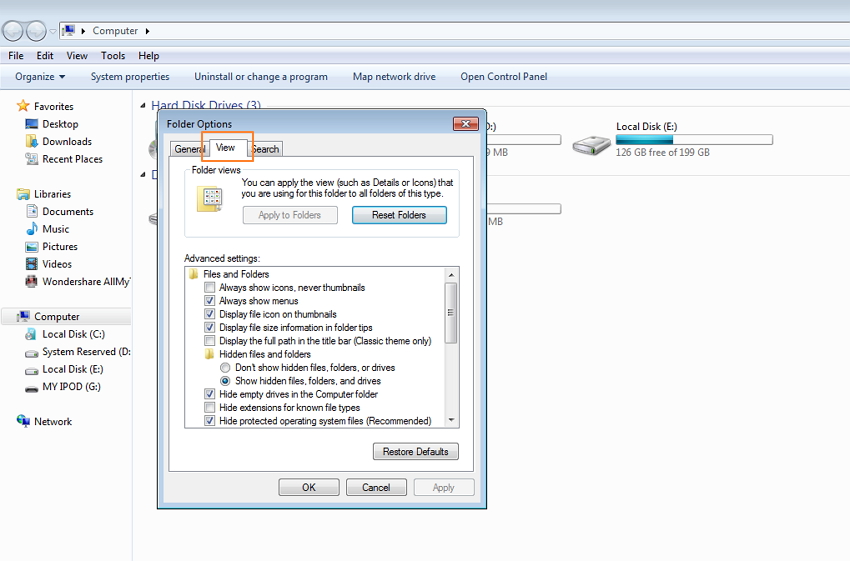Image resolution: width=850 pixels, height=561 pixels.
Task: Click the Videos library icon
Action: coord(32,264)
